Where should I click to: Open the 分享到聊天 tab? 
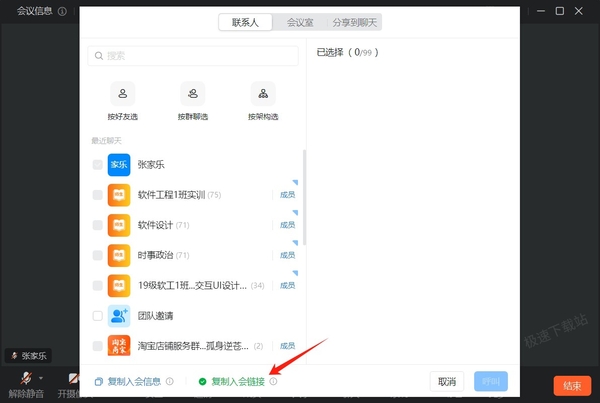pos(354,23)
